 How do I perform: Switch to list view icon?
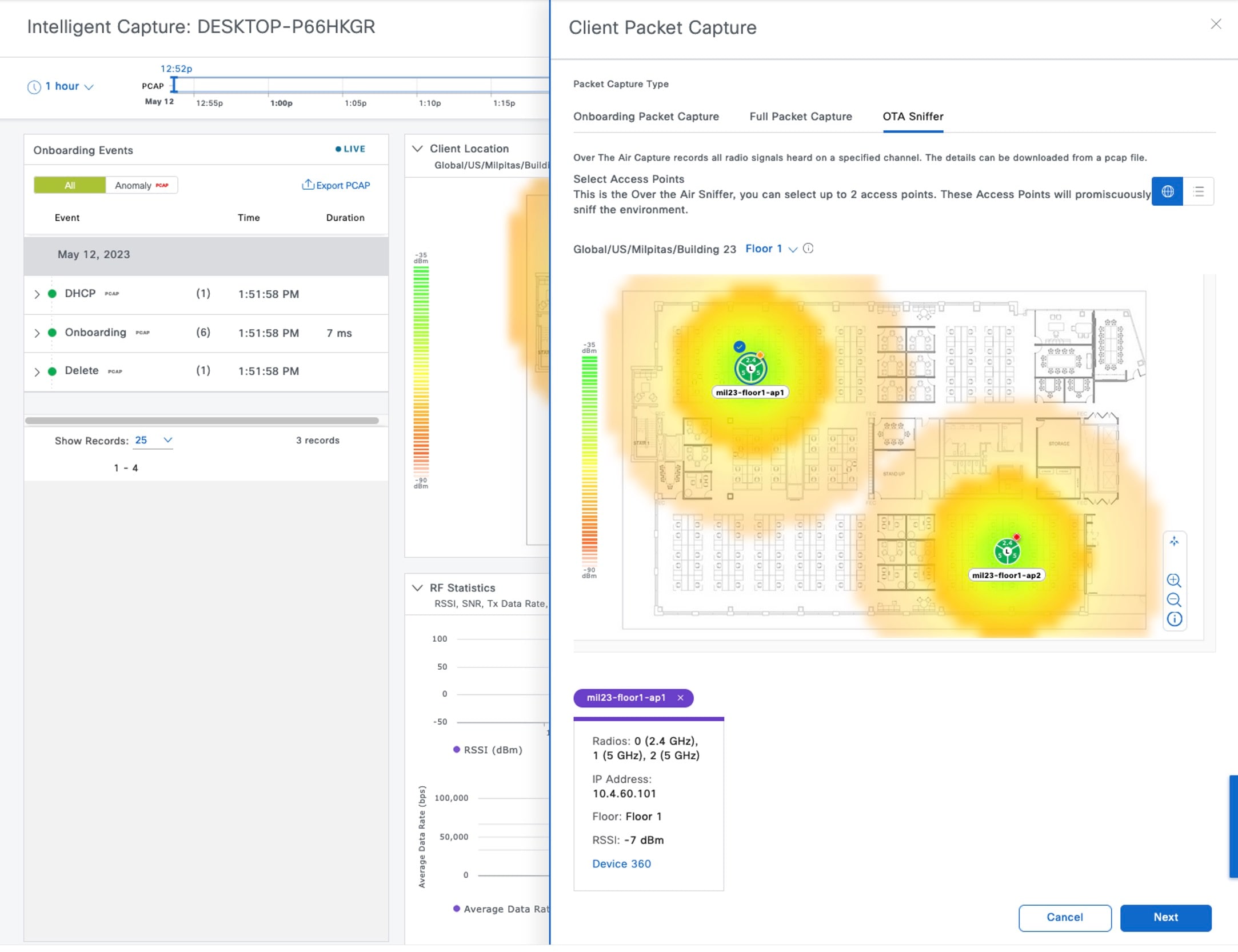[1199, 191]
